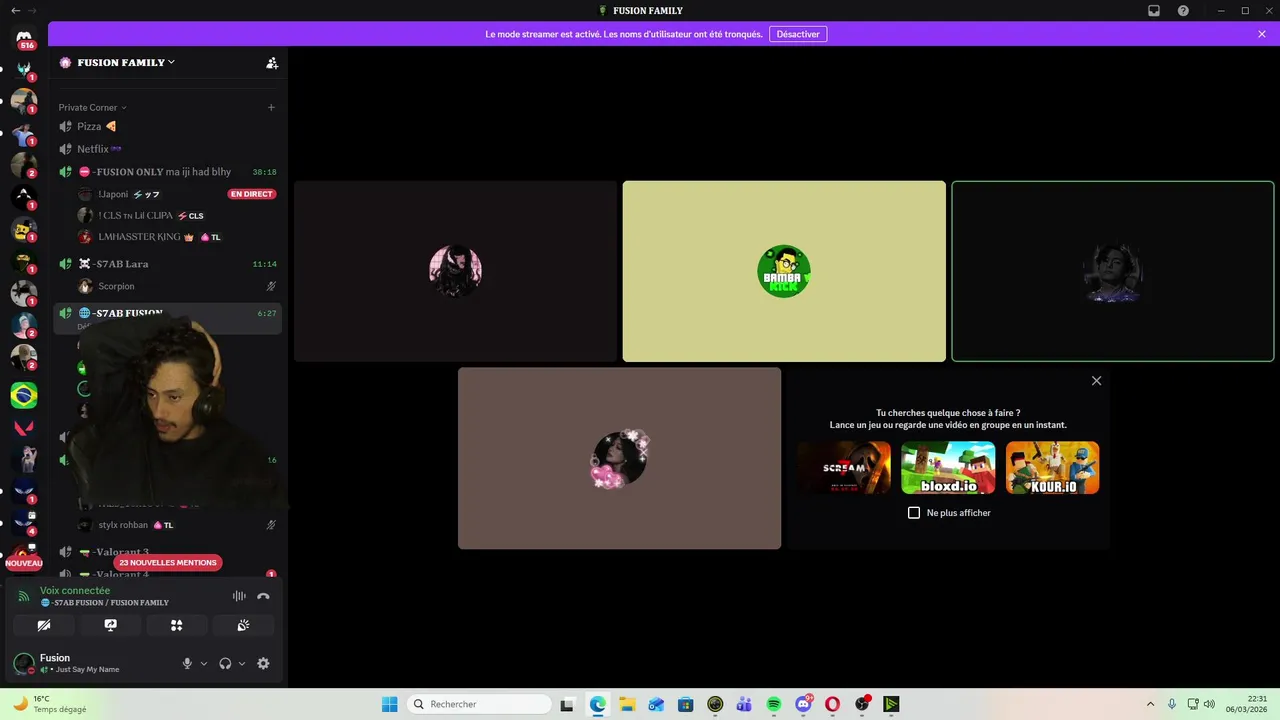Click the invite members icon
The image size is (1280, 720).
[x=272, y=62]
